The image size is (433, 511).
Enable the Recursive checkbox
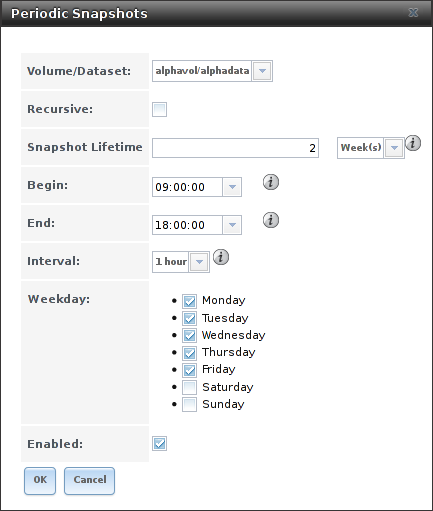[159, 109]
